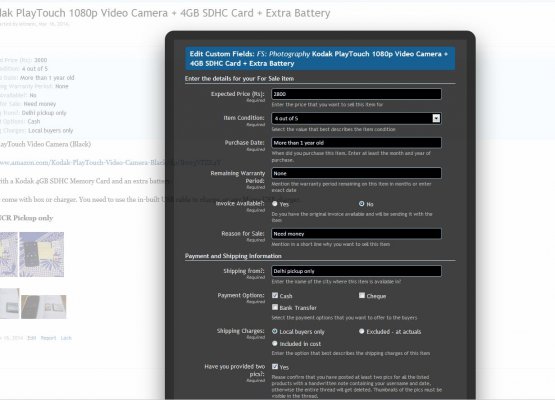
Task: Click the Remaining Warranty Period field
Action: [x=356, y=173]
